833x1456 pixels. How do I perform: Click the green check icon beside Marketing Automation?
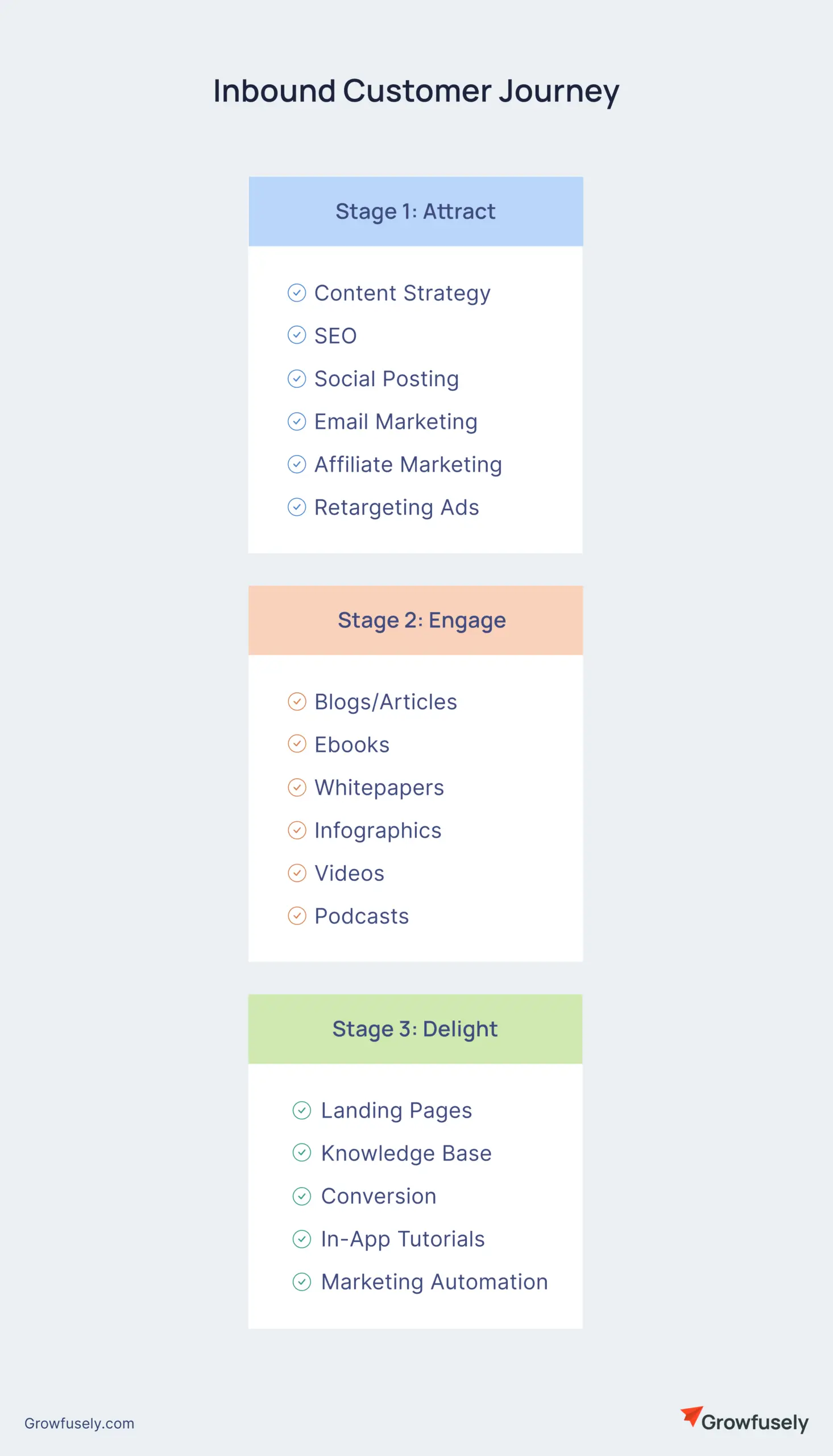coord(301,1282)
